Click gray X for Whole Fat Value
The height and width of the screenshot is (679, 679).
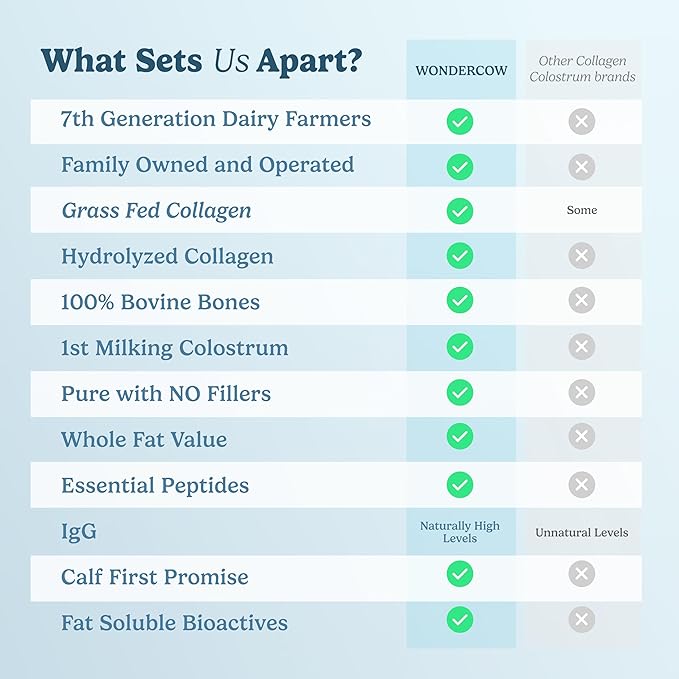coord(581,438)
